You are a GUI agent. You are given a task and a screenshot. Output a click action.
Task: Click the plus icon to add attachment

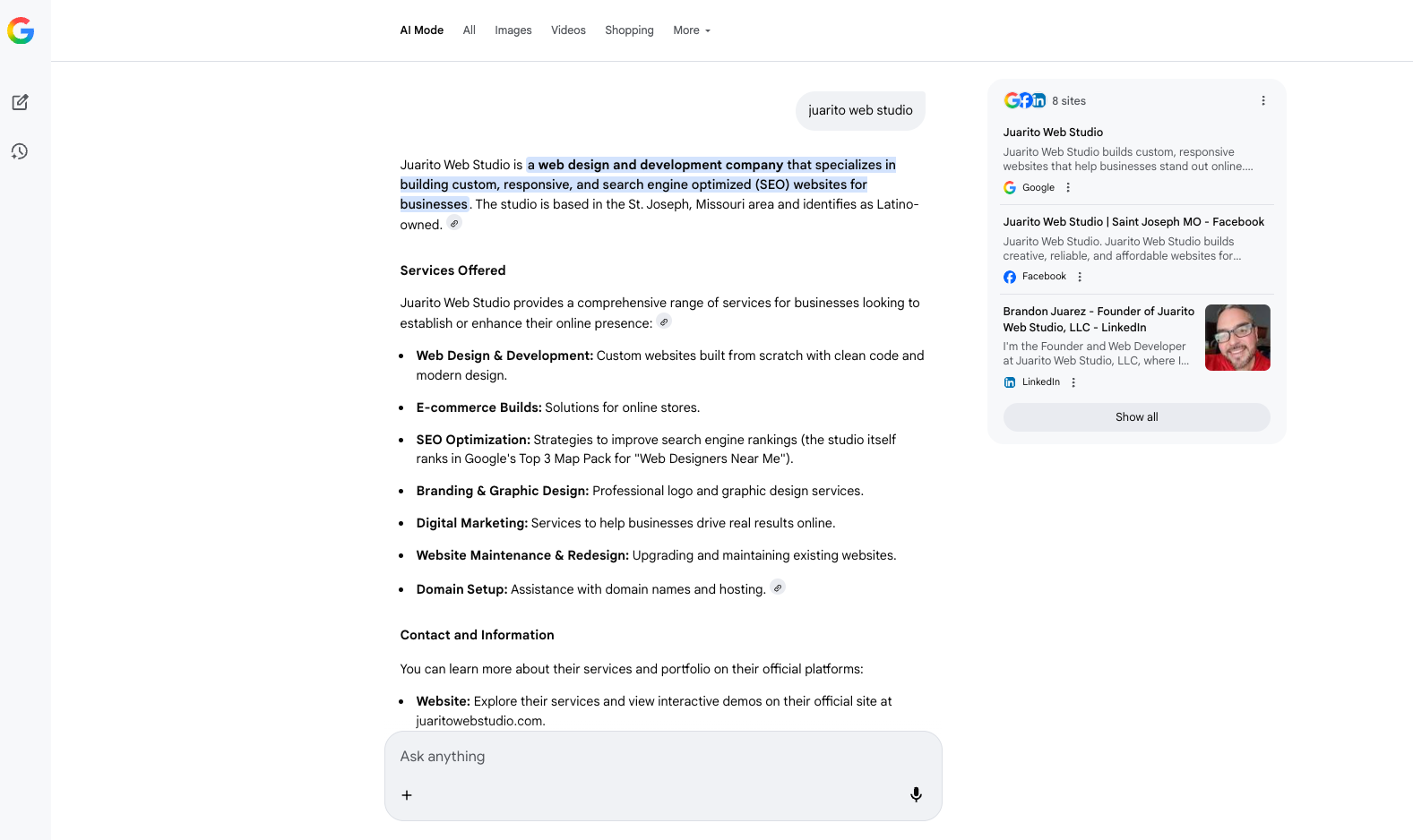pyautogui.click(x=407, y=795)
